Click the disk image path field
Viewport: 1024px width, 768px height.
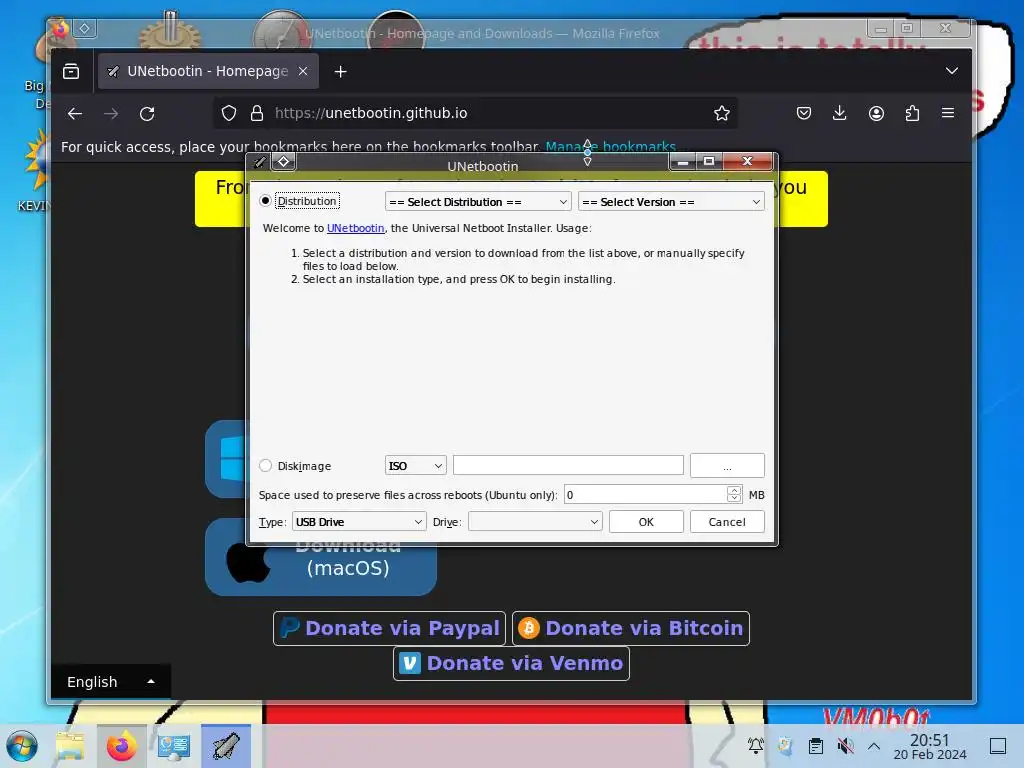(x=568, y=465)
